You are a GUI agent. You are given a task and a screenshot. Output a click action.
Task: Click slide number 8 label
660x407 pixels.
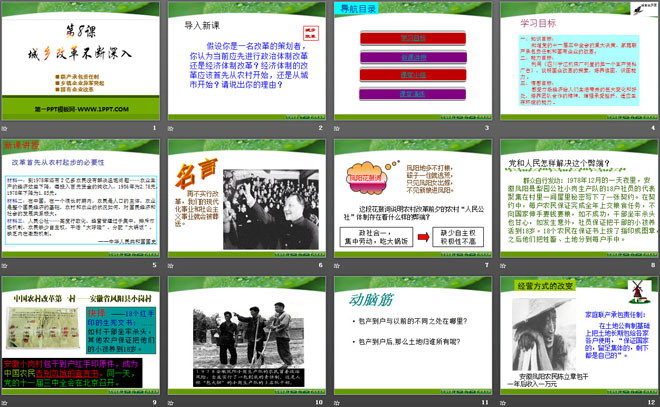point(653,265)
